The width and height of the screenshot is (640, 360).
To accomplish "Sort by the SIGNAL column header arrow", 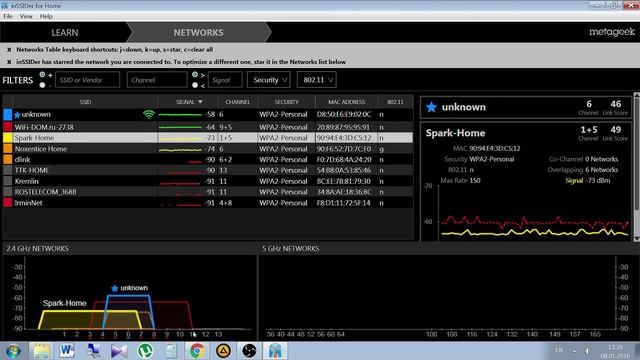I will 200,102.
